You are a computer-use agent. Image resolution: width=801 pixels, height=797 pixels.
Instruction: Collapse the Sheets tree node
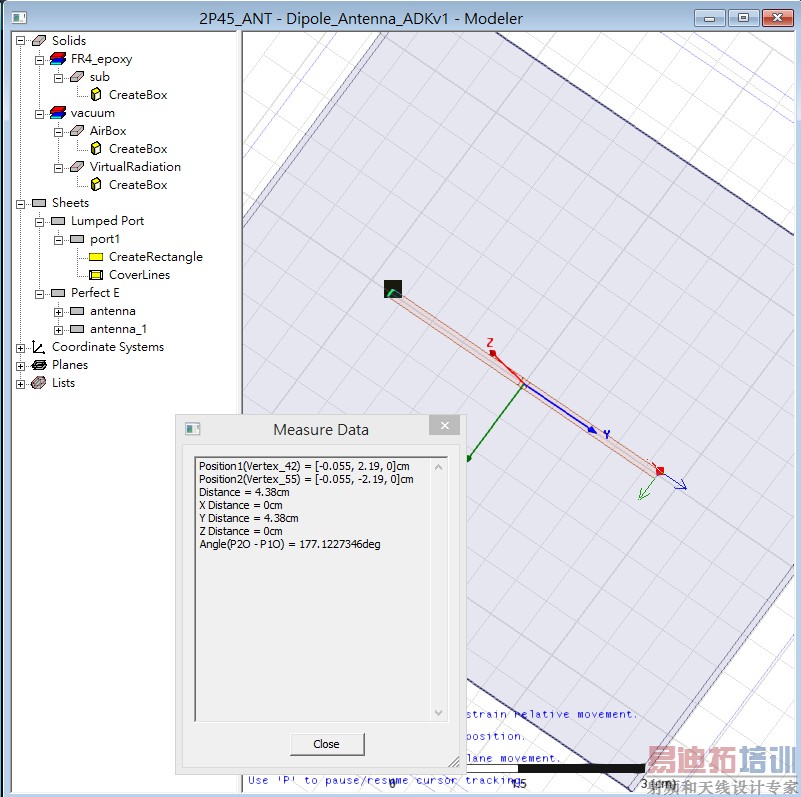21,203
